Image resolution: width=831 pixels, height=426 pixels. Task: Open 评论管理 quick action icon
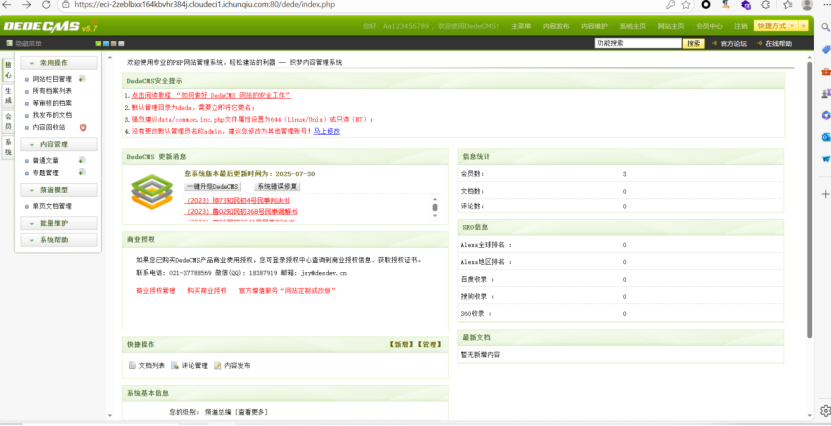point(174,366)
